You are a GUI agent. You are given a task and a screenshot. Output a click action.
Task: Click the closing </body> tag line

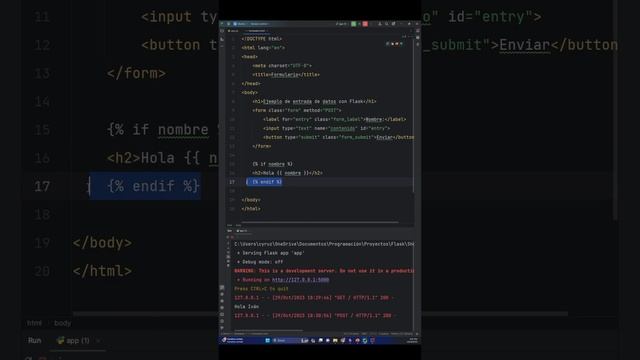(x=251, y=200)
